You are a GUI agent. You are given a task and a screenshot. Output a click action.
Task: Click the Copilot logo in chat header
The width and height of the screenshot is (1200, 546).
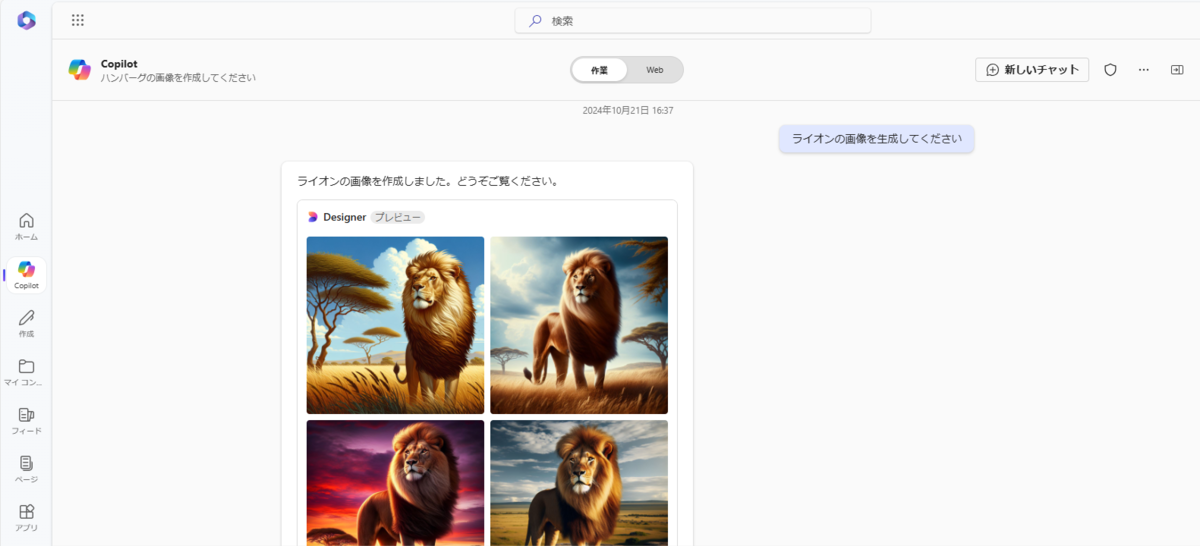click(80, 70)
